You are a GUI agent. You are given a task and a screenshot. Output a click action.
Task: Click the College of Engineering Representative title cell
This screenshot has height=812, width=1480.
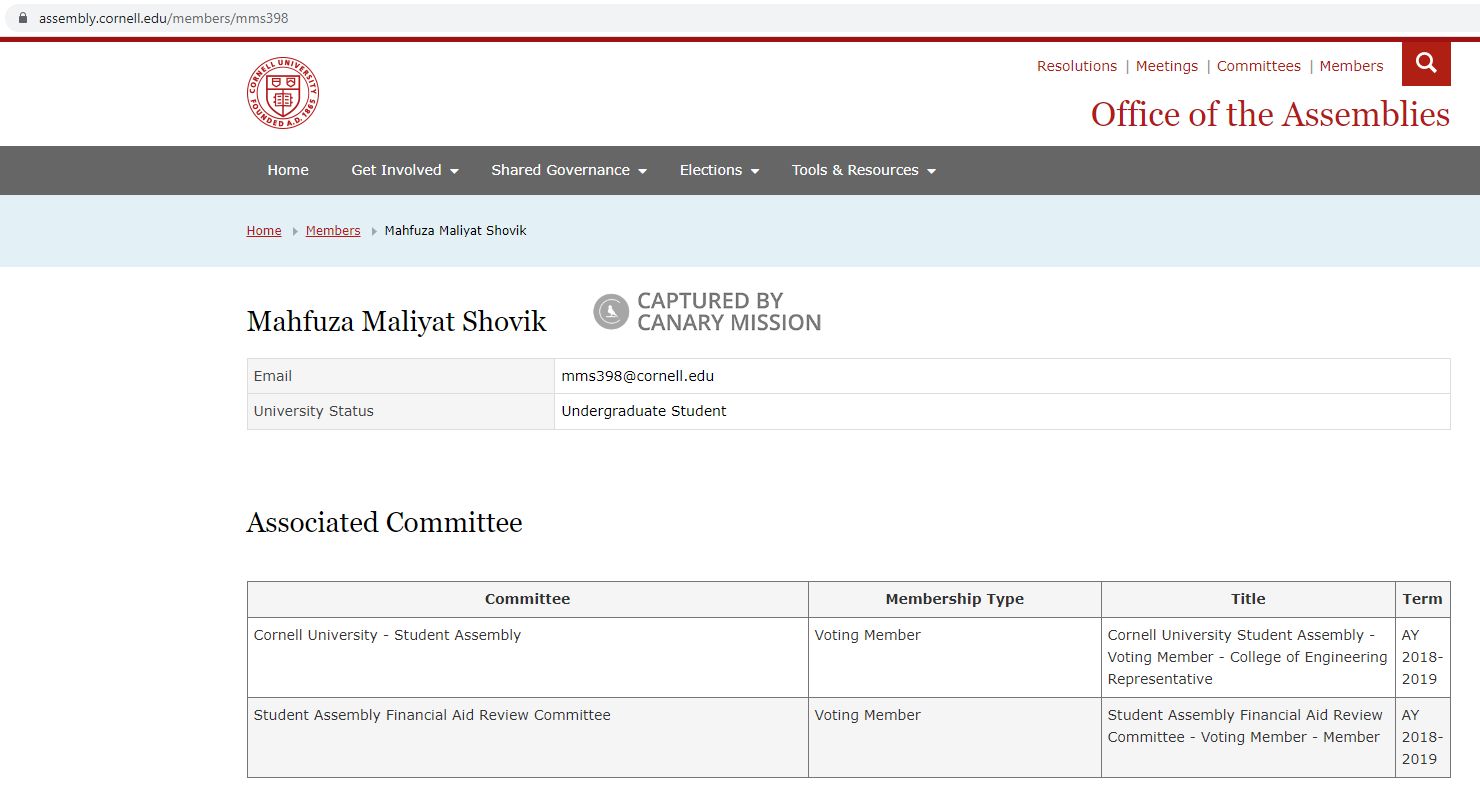[x=1247, y=657]
